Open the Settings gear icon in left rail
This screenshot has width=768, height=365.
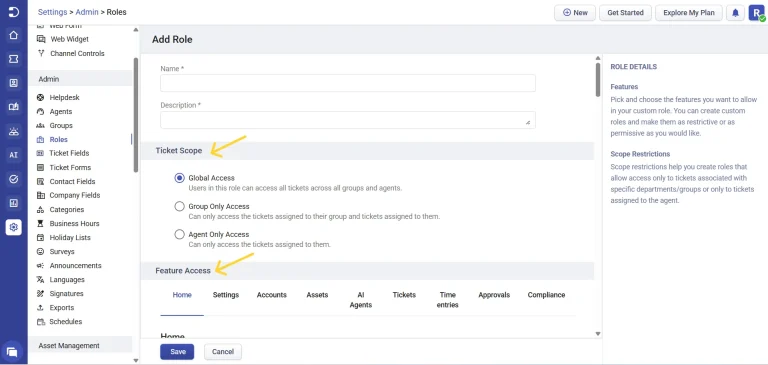click(14, 227)
